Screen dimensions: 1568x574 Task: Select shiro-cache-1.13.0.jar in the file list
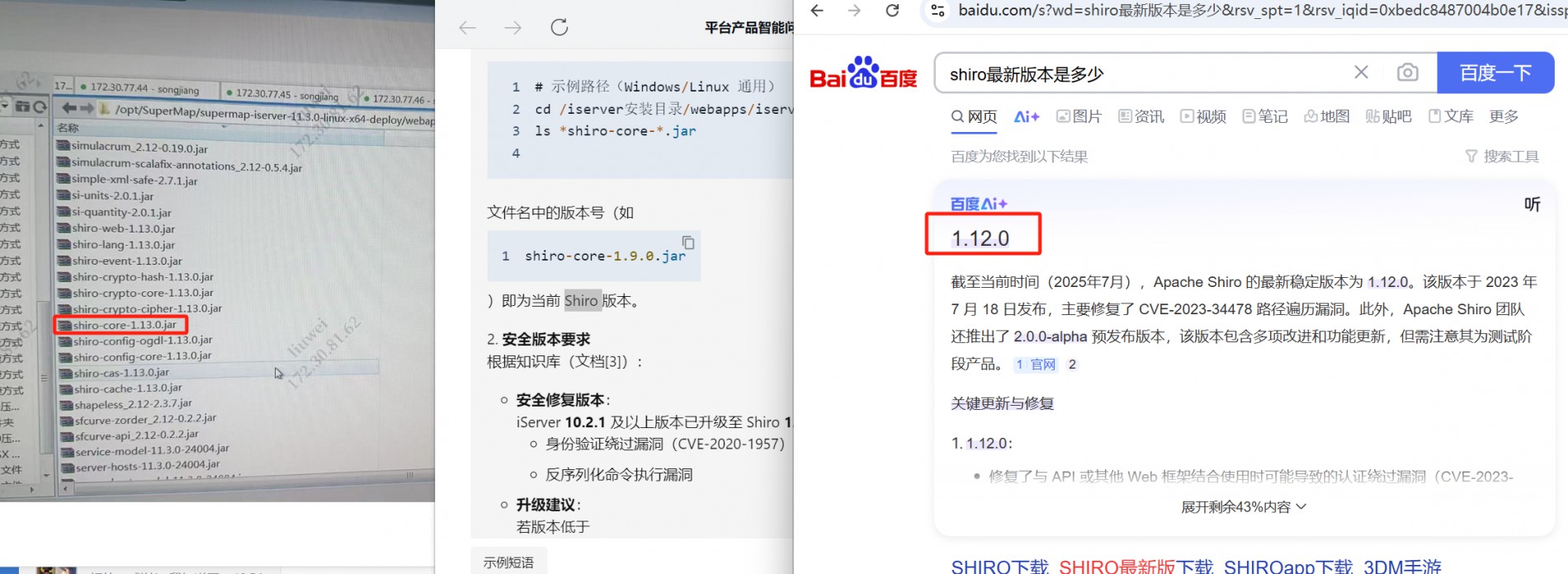click(x=128, y=388)
